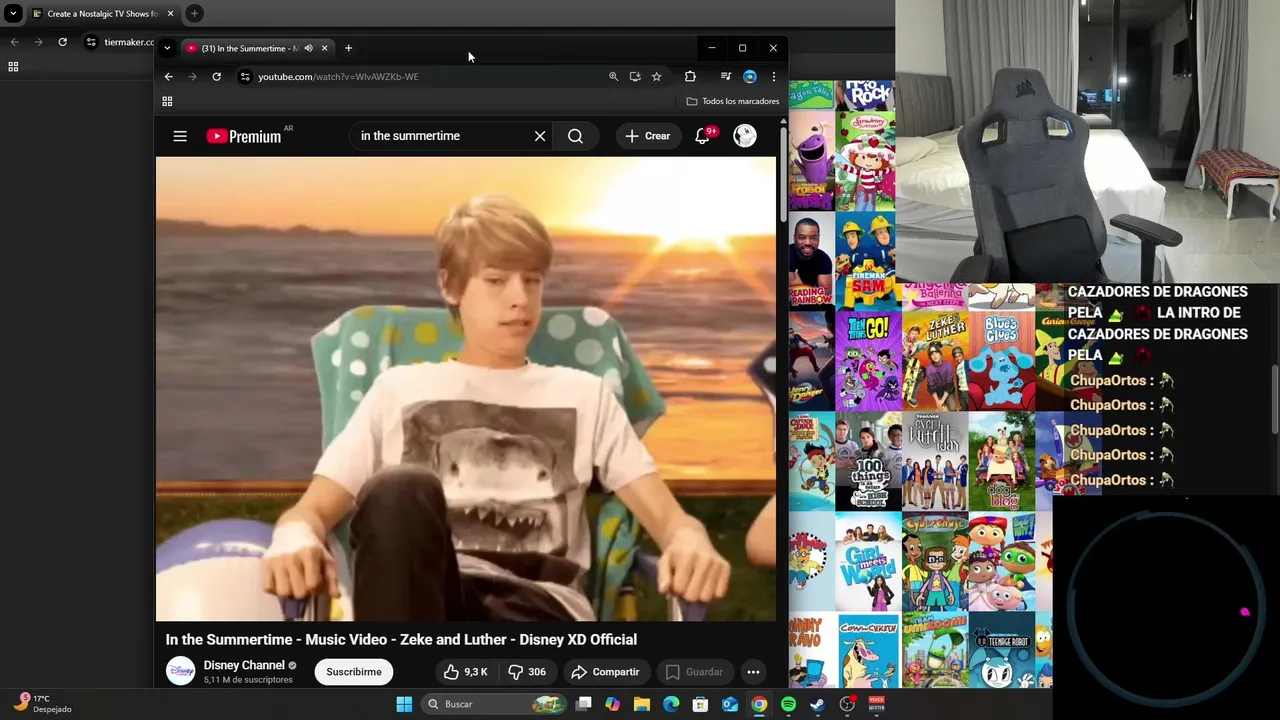The height and width of the screenshot is (720, 1280).
Task: Open Chrome extensions puzzle icon
Action: pyautogui.click(x=690, y=76)
